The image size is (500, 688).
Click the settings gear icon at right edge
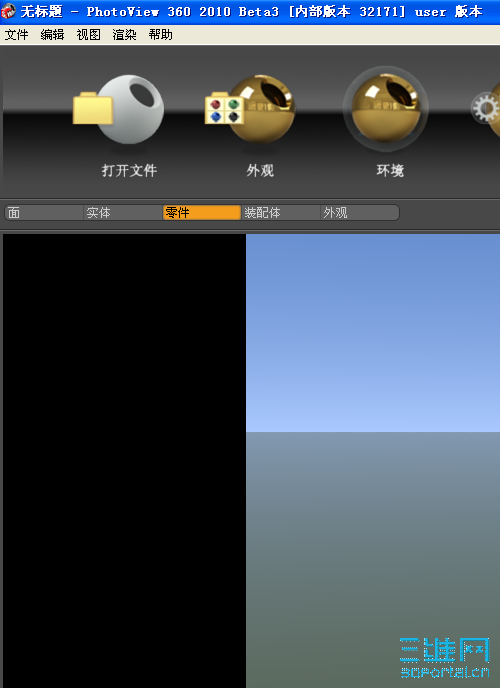pos(486,108)
